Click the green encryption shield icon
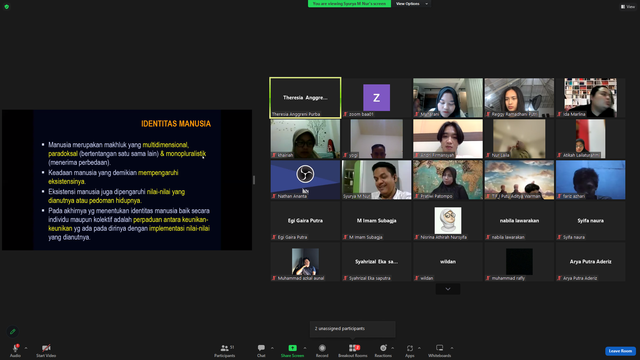This screenshot has width=640, height=360. click(x=7, y=7)
